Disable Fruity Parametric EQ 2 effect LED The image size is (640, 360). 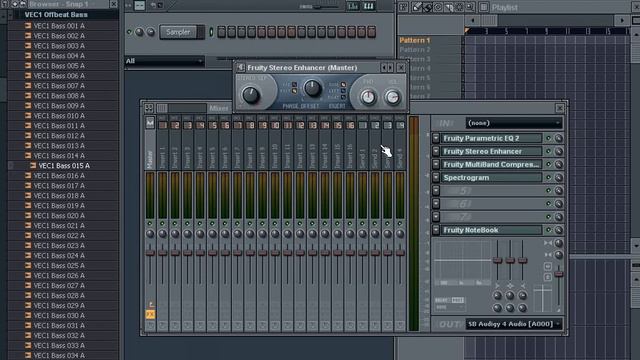(x=549, y=138)
